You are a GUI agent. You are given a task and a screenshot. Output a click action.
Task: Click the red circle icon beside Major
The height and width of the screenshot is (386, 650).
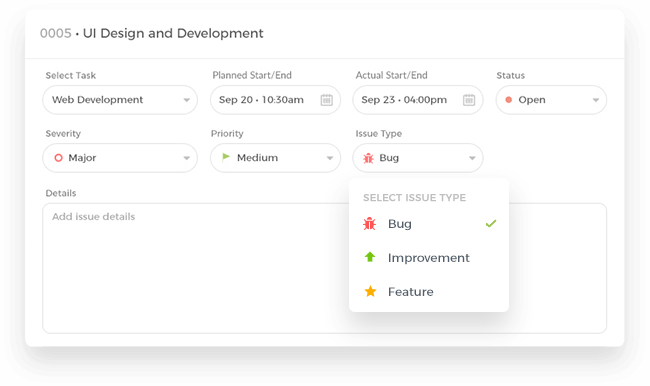[x=58, y=158]
